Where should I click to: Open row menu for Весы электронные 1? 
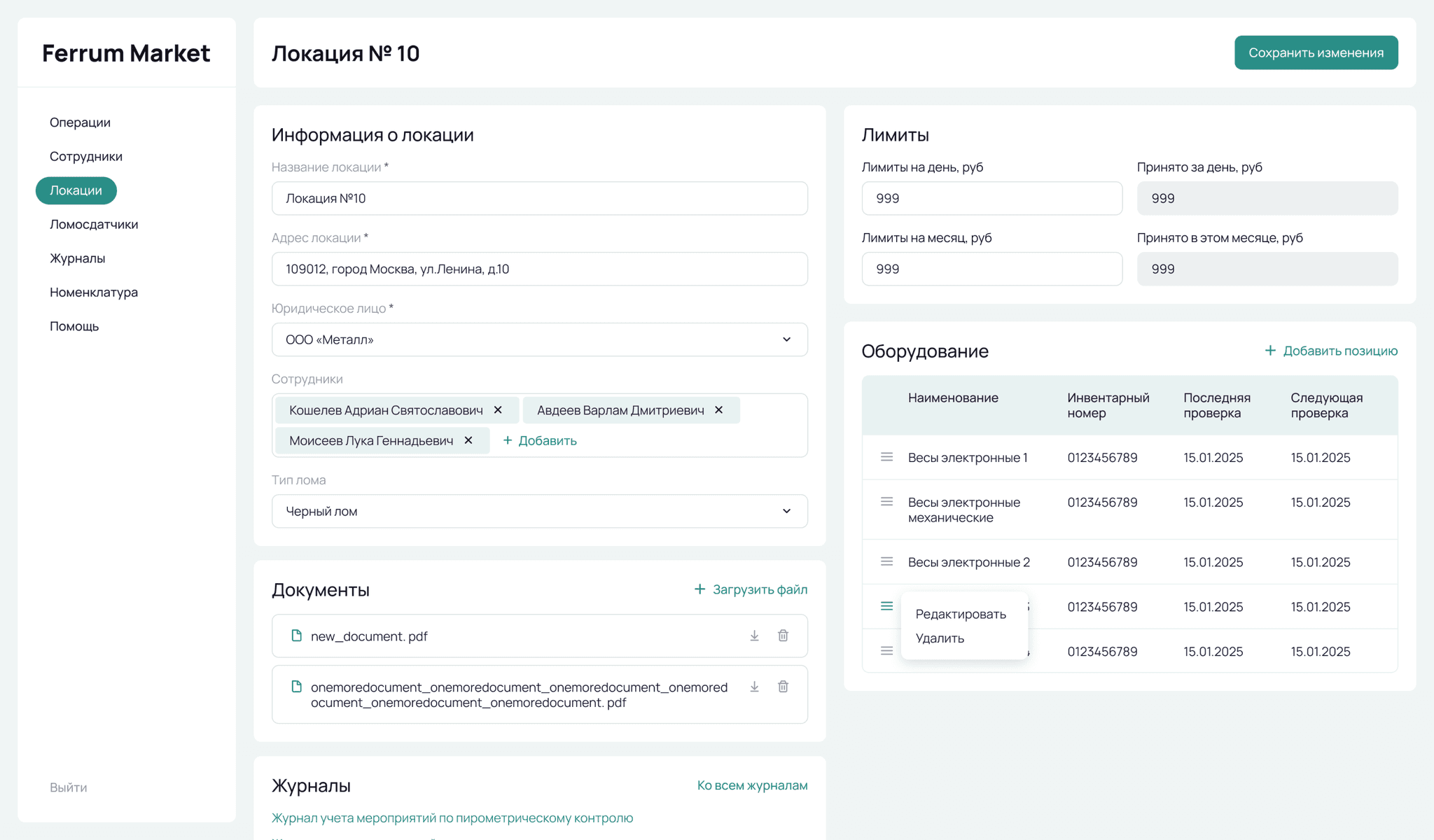click(x=886, y=457)
